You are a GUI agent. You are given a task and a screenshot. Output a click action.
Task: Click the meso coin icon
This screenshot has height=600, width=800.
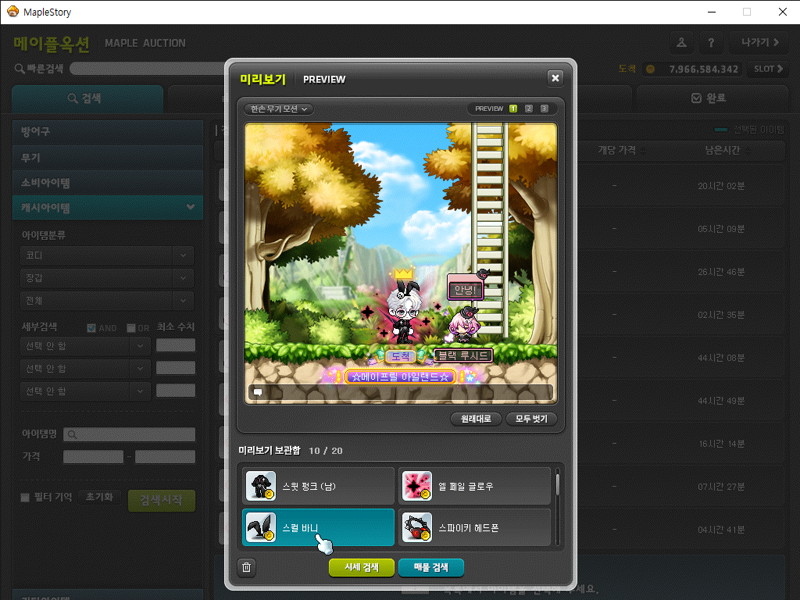click(x=650, y=69)
